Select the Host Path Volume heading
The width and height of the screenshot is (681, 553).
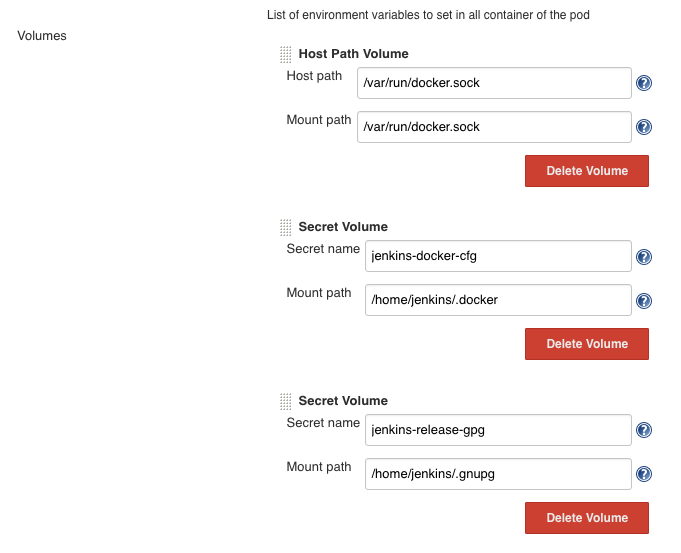(x=354, y=53)
